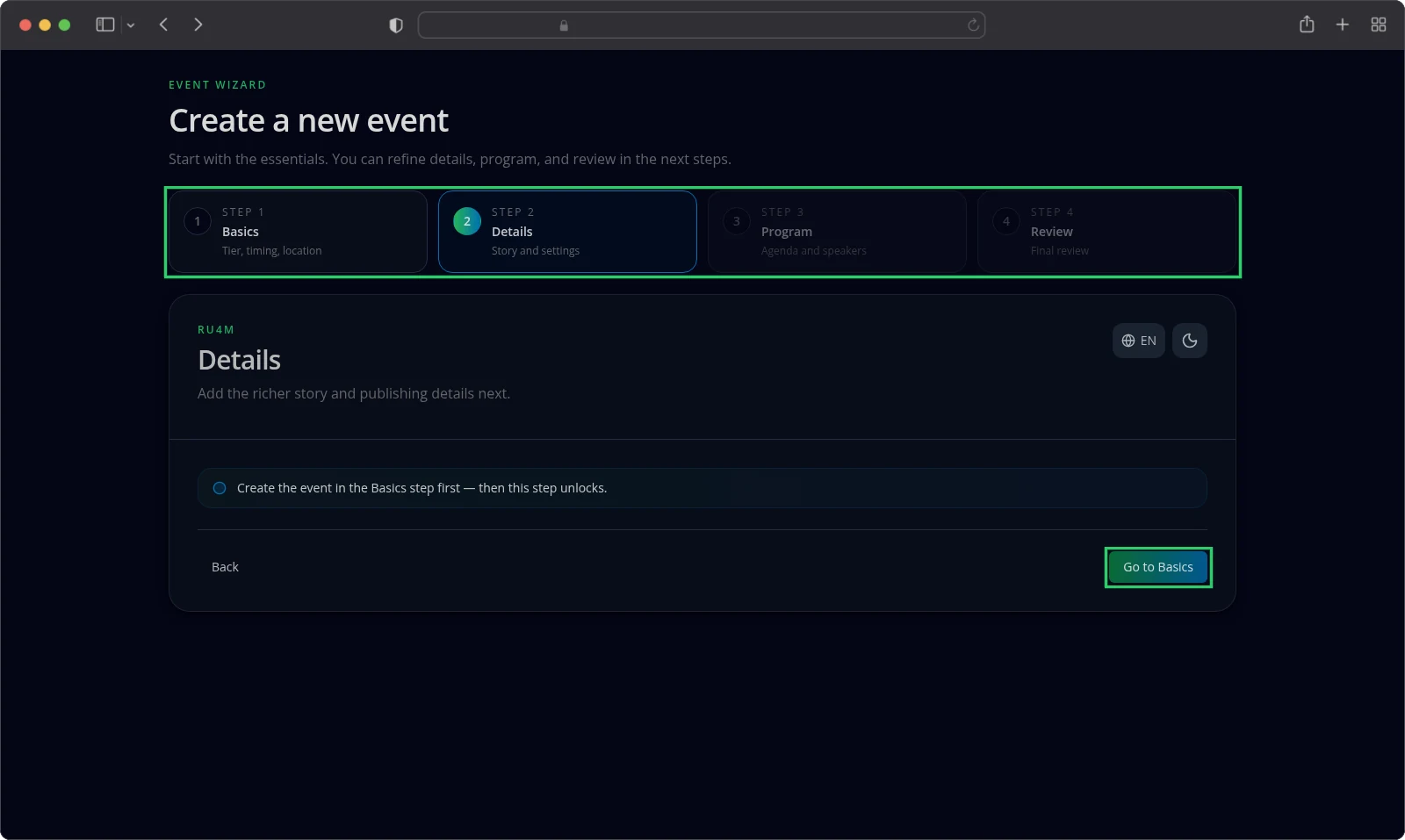Click the 'EVENT WIZARD' label
Viewport: 1405px width, 840px height.
(x=218, y=85)
